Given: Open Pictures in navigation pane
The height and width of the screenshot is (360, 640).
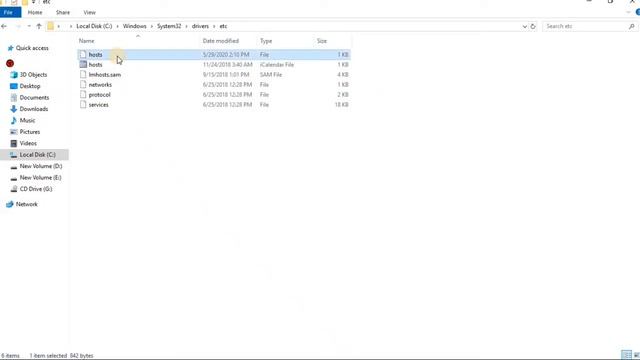Looking at the screenshot, I should pos(30,132).
